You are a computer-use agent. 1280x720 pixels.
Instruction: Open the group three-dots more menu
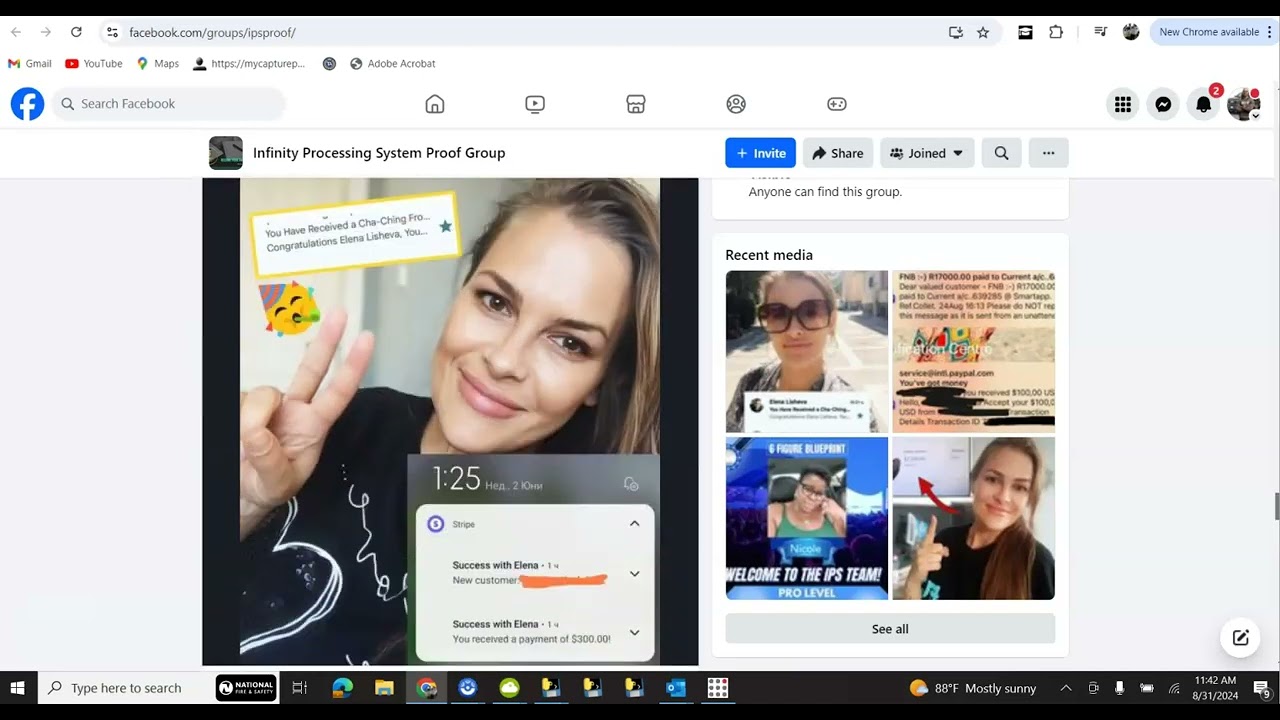point(1048,153)
